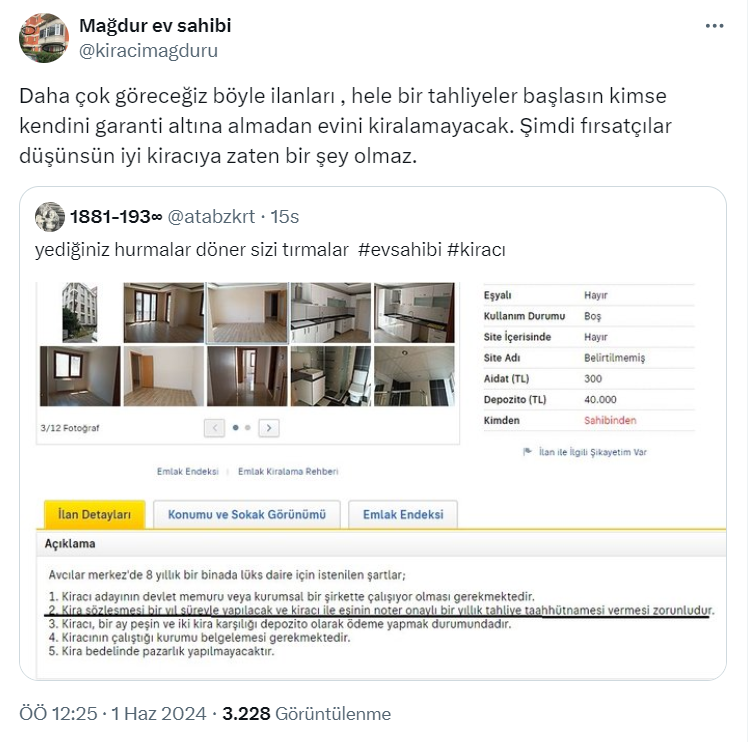Click the Sahibinden seller link
This screenshot has width=755, height=742.
[x=610, y=420]
